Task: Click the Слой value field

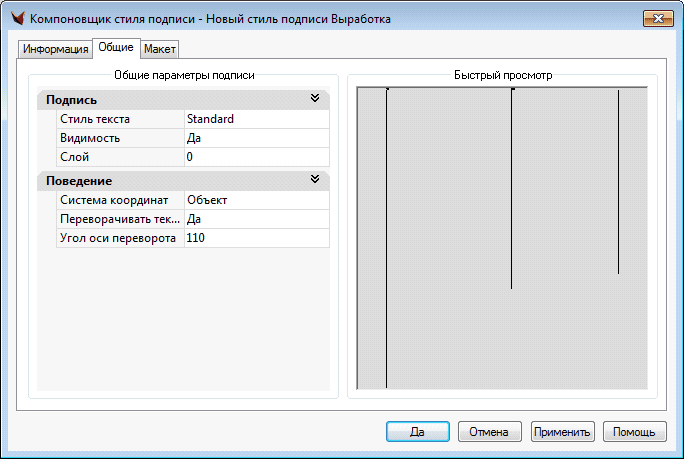Action: coord(256,157)
